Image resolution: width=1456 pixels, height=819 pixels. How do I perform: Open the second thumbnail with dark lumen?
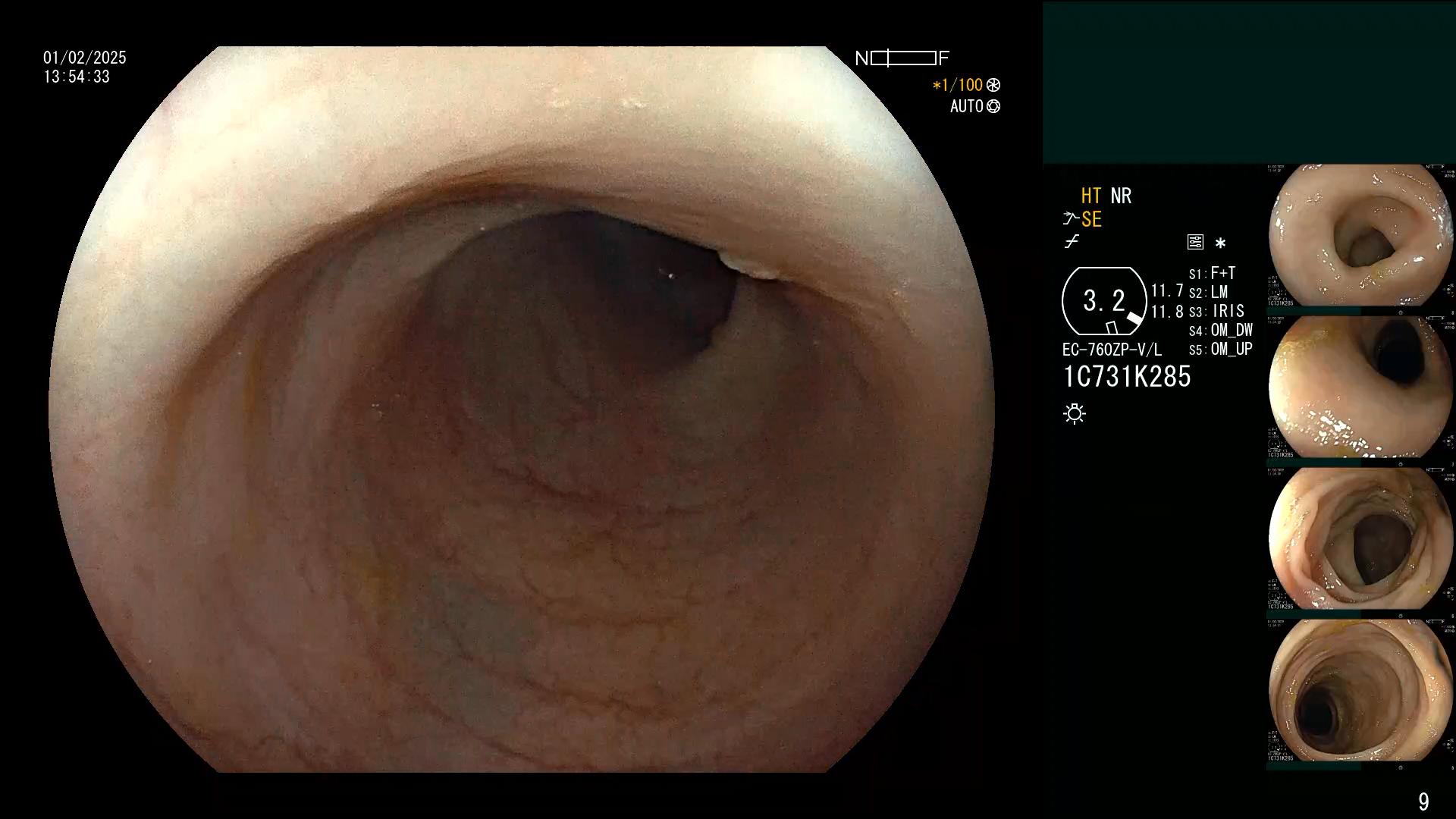1361,387
